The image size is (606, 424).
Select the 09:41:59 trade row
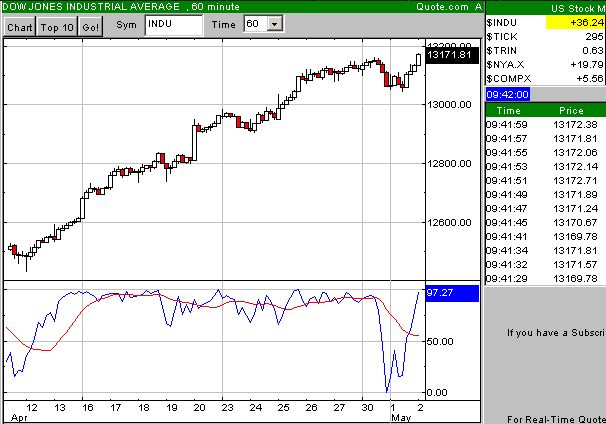[546, 124]
